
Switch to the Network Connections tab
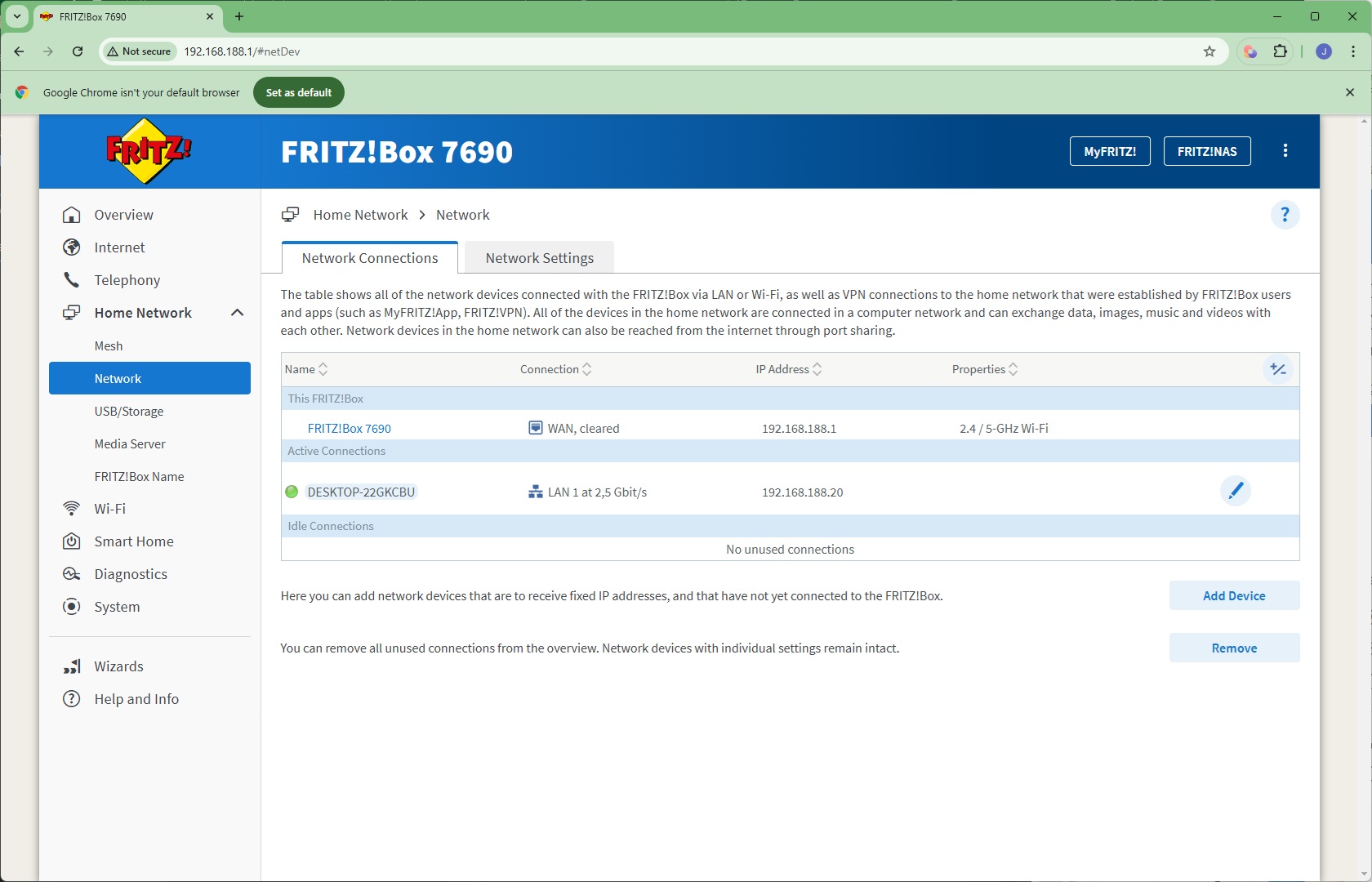click(x=370, y=258)
